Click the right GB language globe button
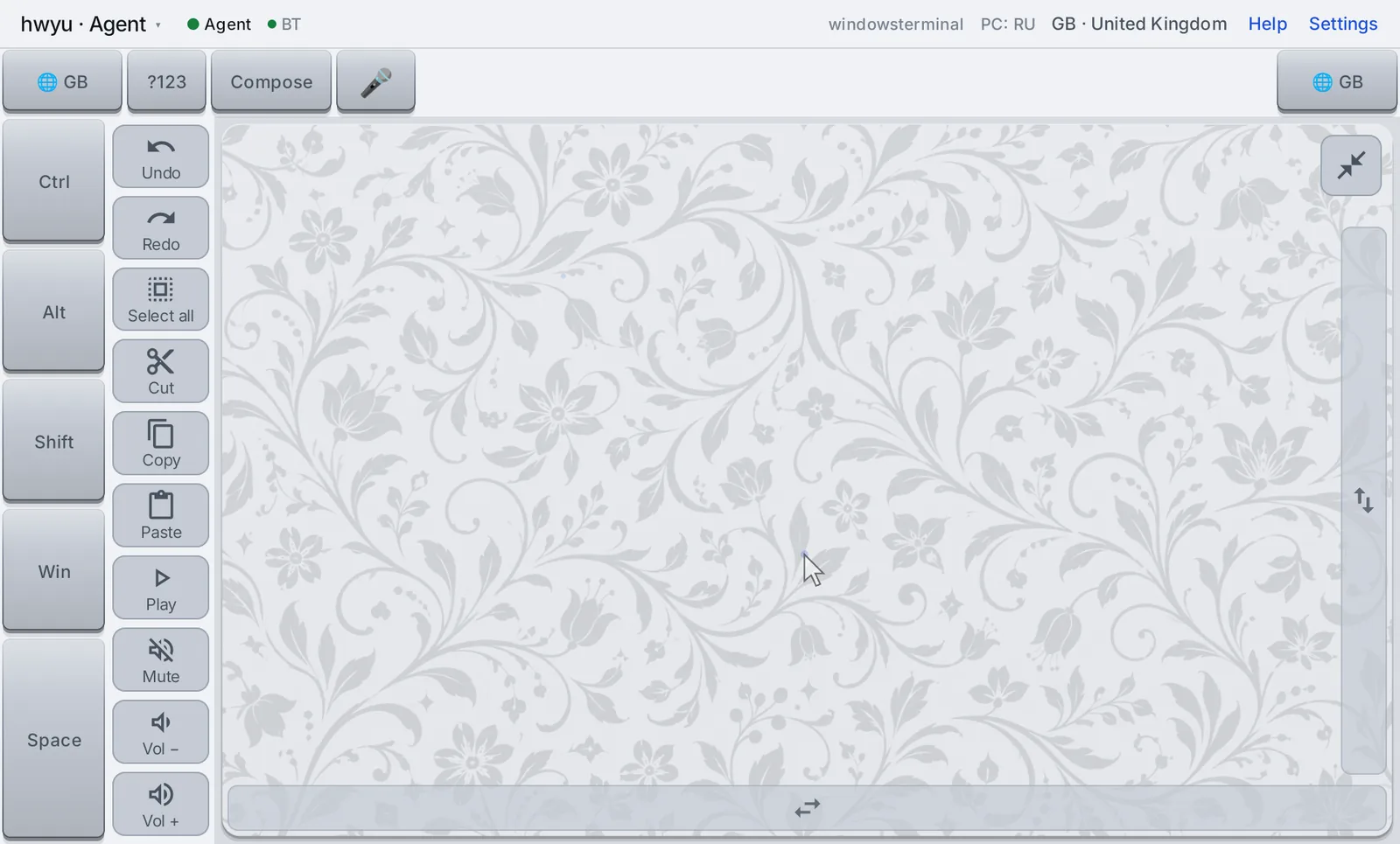1400x844 pixels. pyautogui.click(x=1337, y=81)
